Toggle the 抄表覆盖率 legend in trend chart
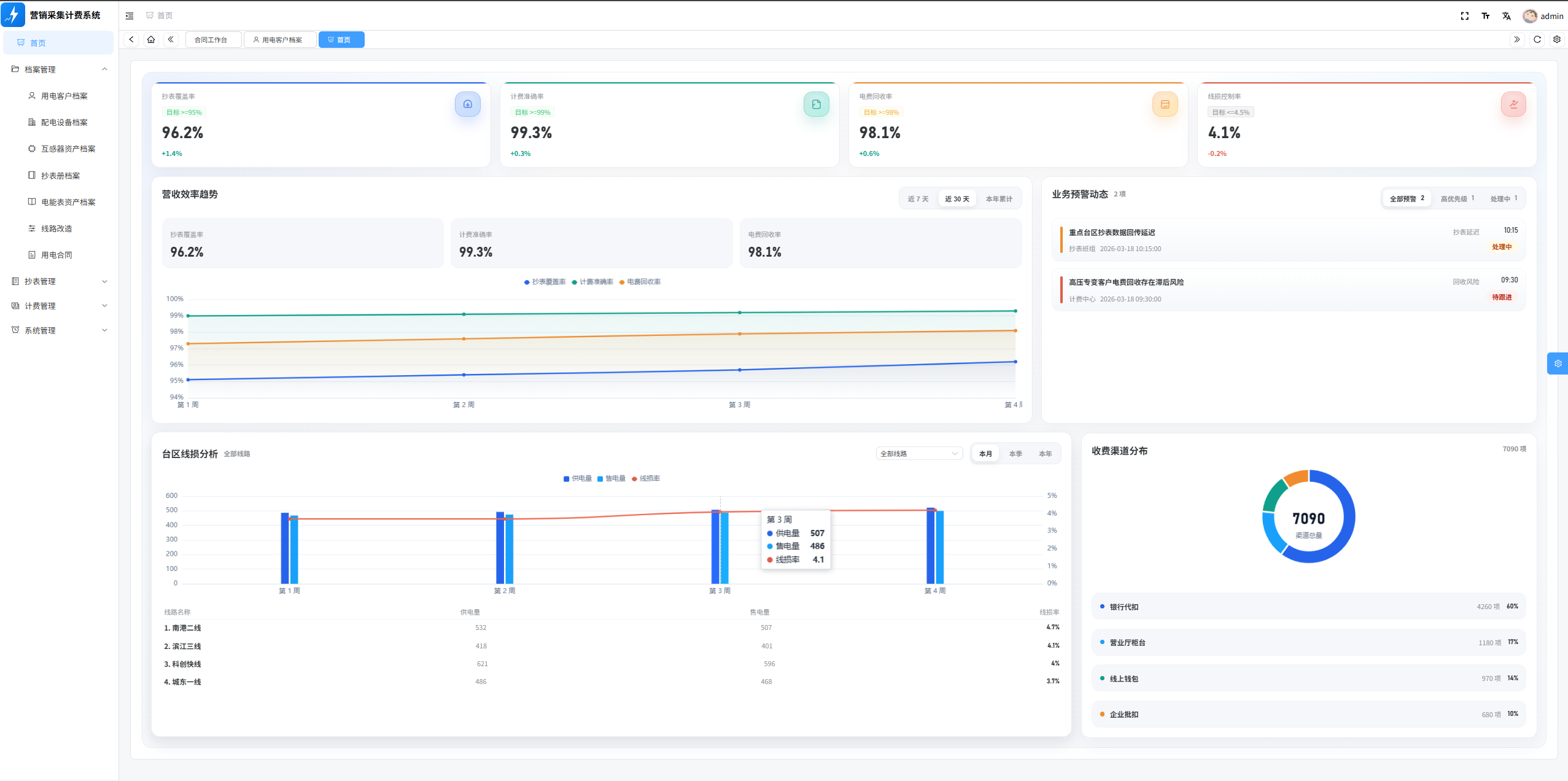The height and width of the screenshot is (781, 1568). click(545, 282)
